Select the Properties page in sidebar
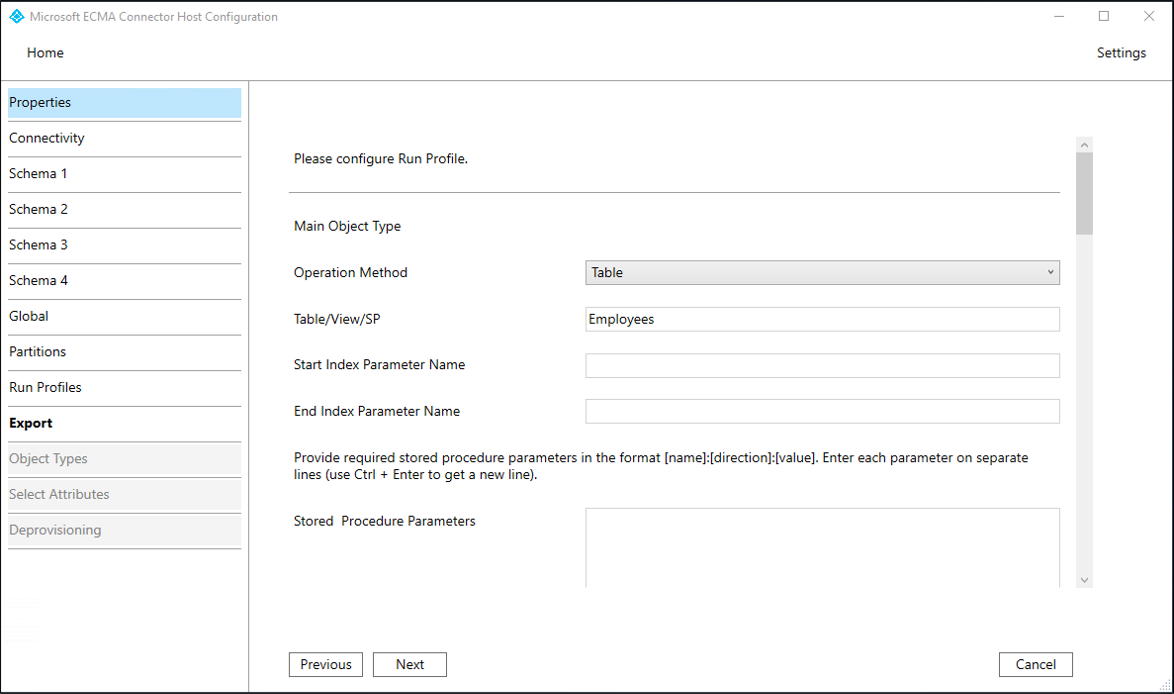This screenshot has height=694, width=1174. tap(124, 102)
